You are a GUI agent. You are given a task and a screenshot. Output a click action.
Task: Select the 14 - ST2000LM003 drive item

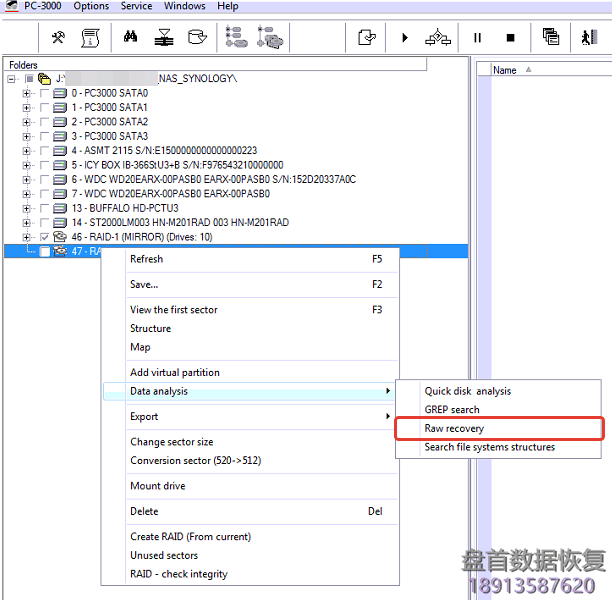[179, 223]
